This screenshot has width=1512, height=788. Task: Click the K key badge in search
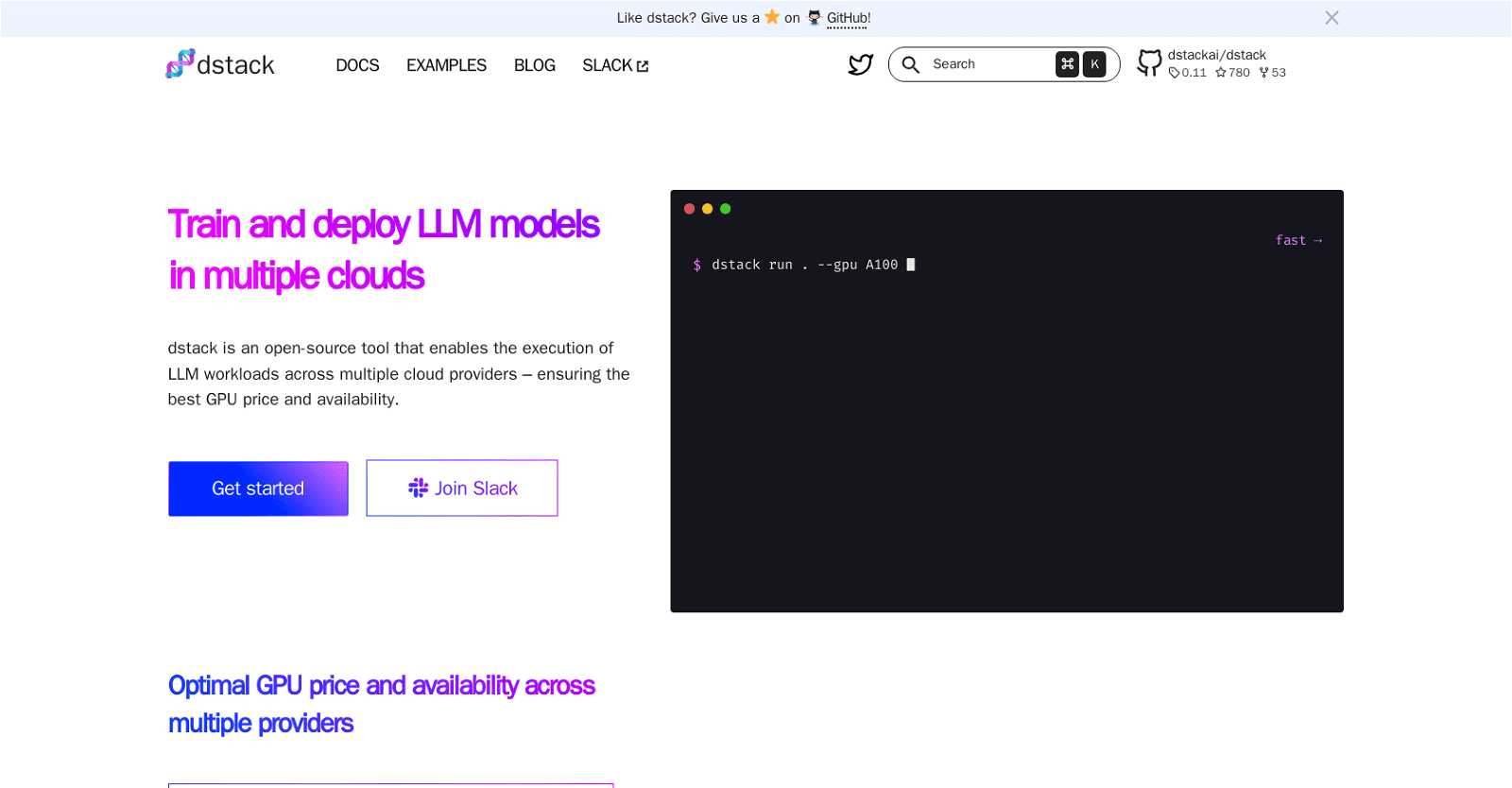(x=1094, y=64)
